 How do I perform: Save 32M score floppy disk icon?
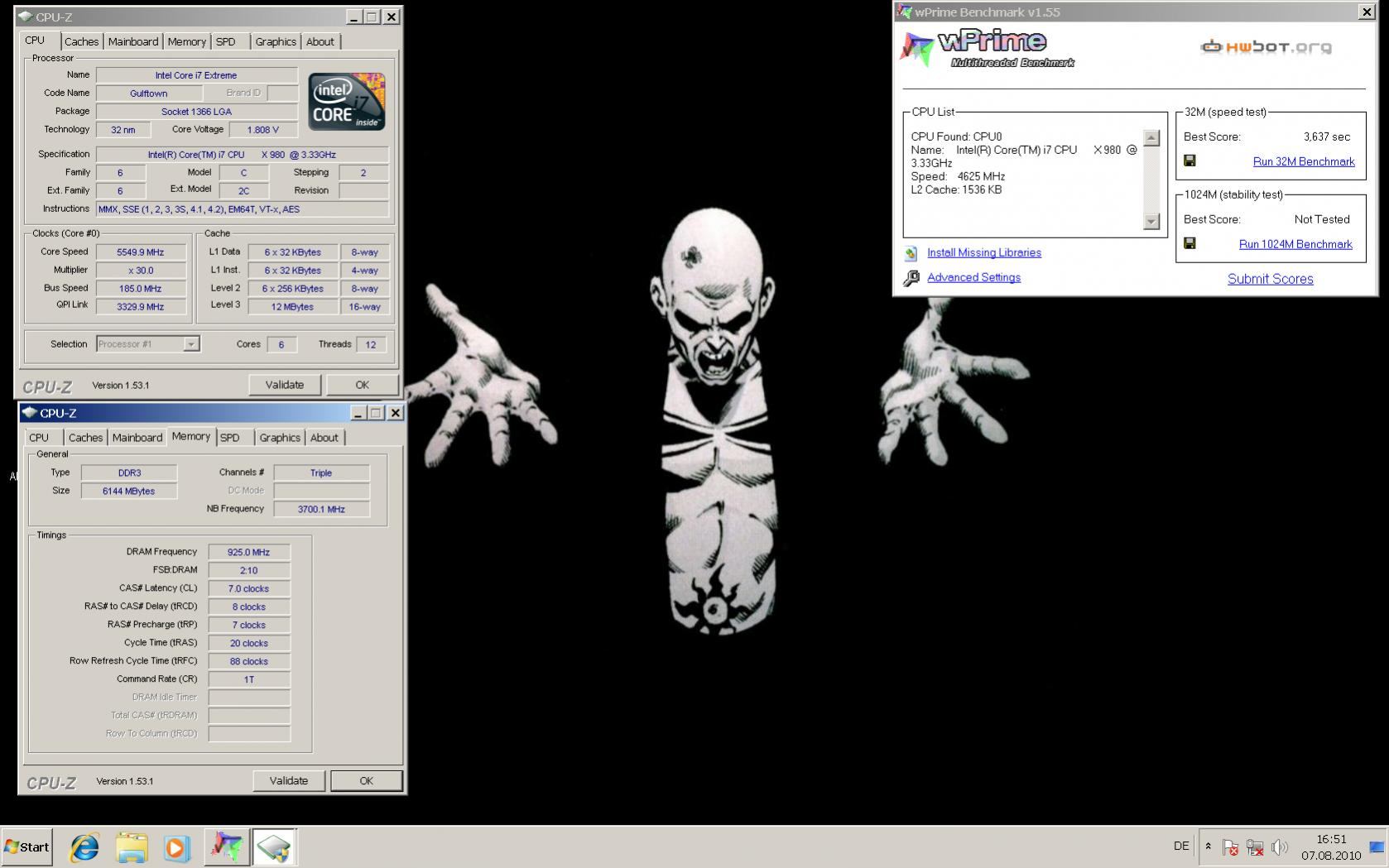[x=1190, y=161]
